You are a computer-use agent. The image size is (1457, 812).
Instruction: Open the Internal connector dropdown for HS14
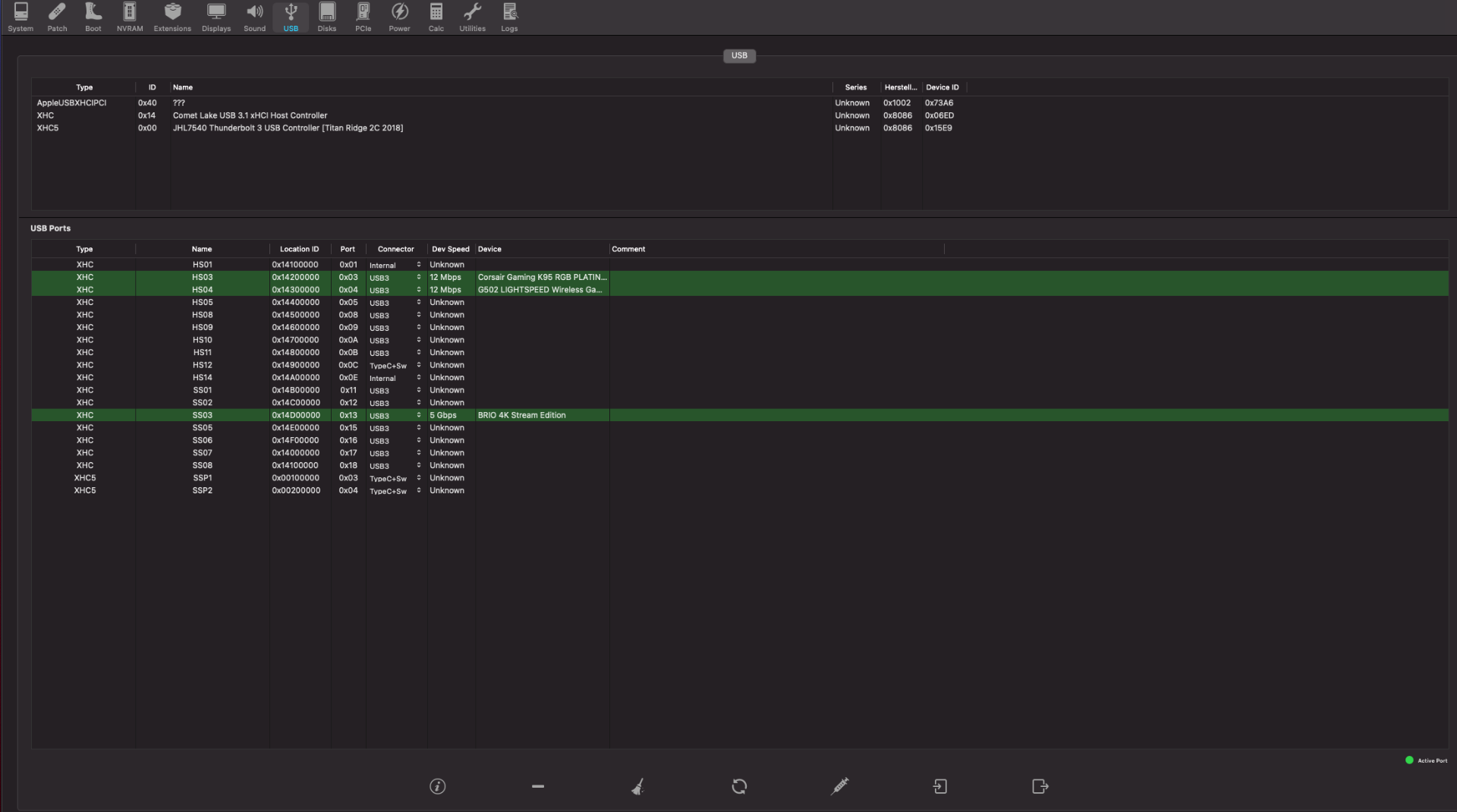click(x=395, y=378)
